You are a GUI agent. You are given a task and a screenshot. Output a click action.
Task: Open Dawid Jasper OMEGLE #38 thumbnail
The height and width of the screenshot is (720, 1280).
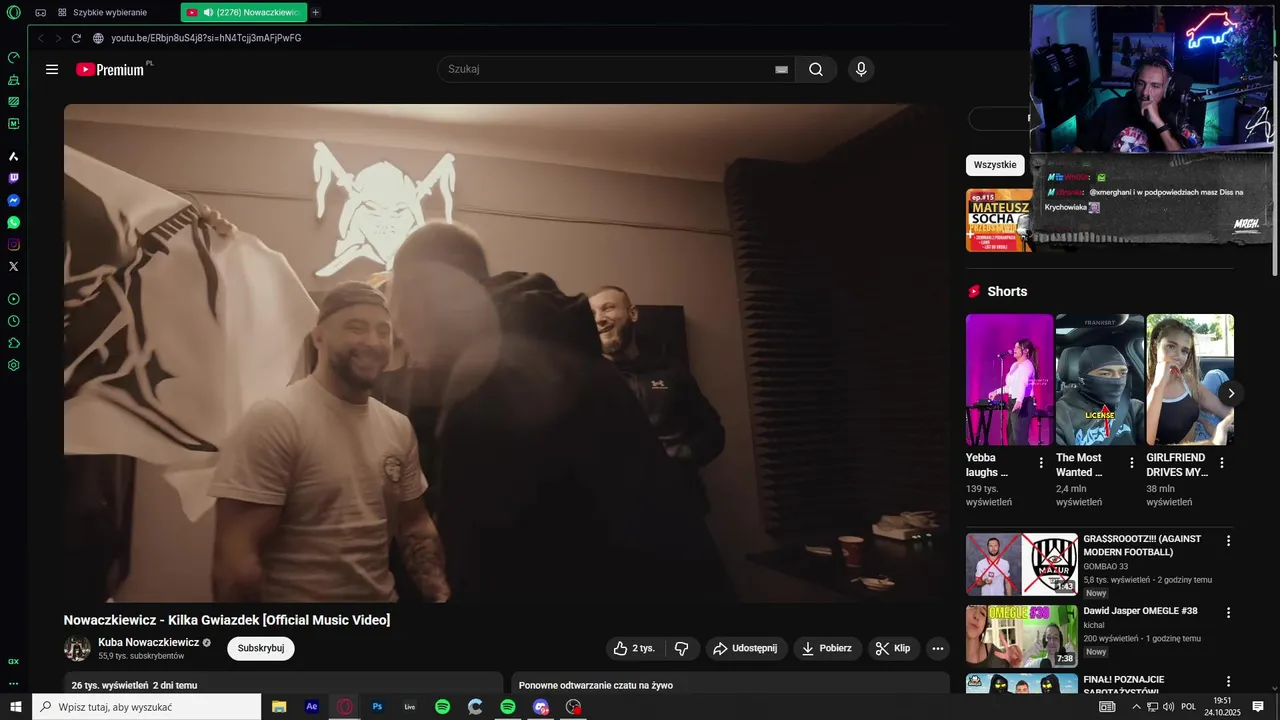[1022, 636]
